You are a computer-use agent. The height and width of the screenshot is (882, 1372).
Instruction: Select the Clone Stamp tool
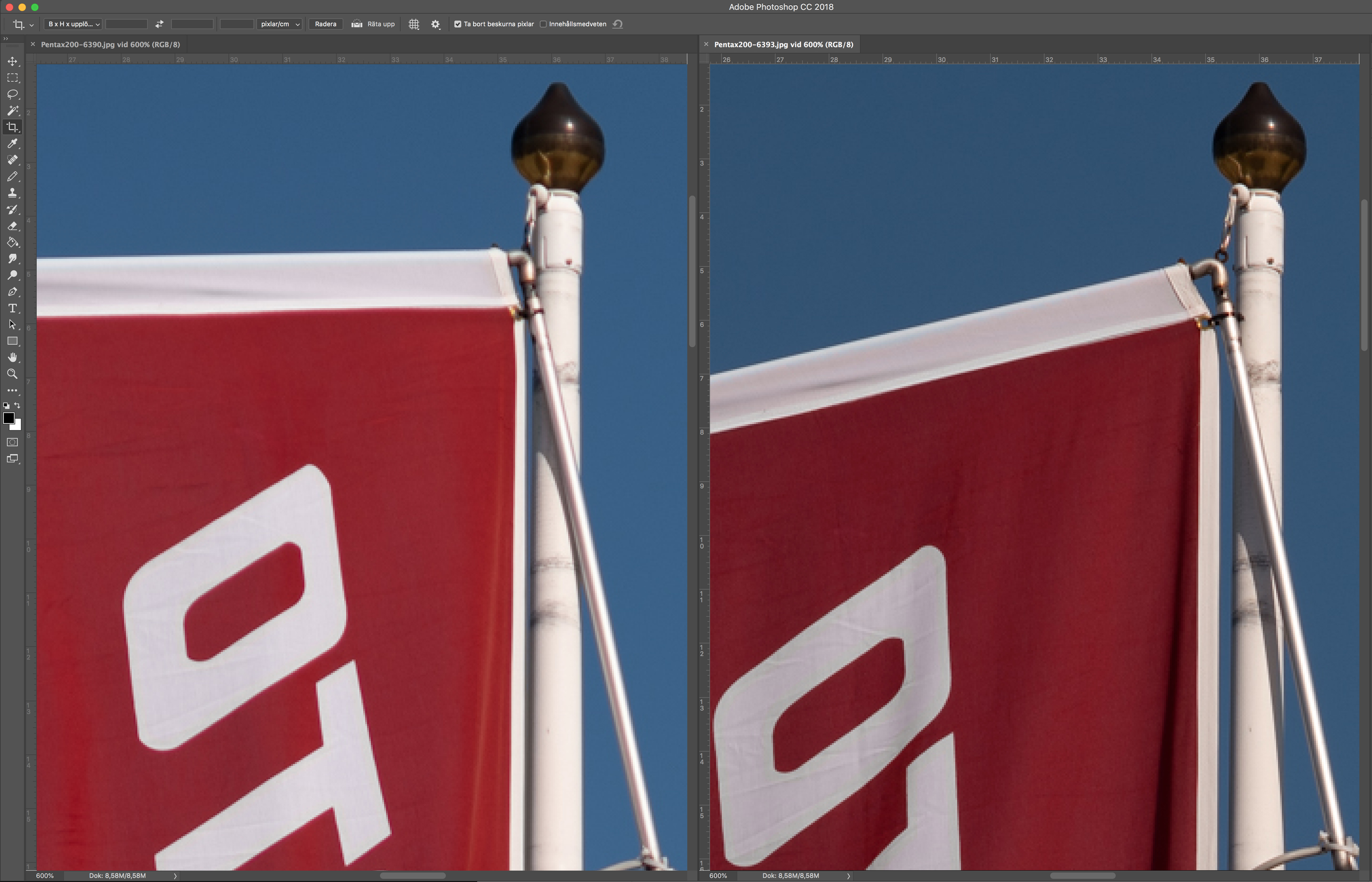12,193
